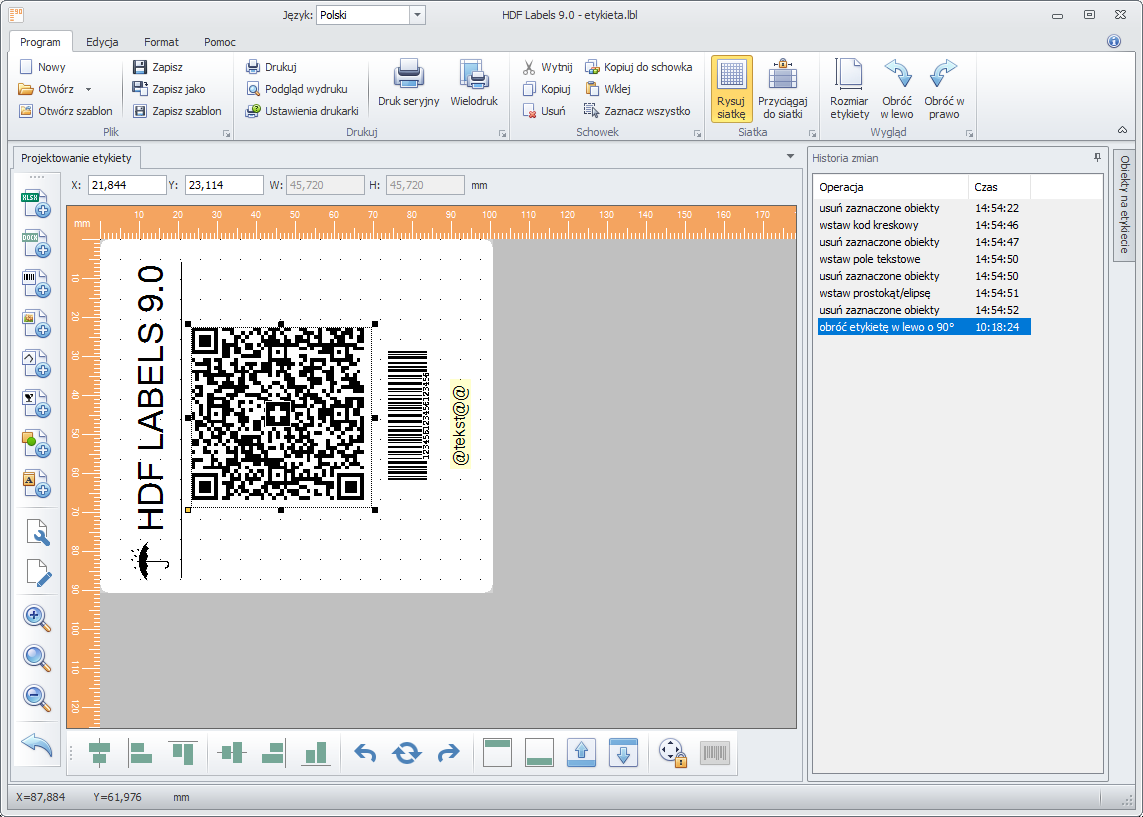Insert barcode from left sidebar

36,284
